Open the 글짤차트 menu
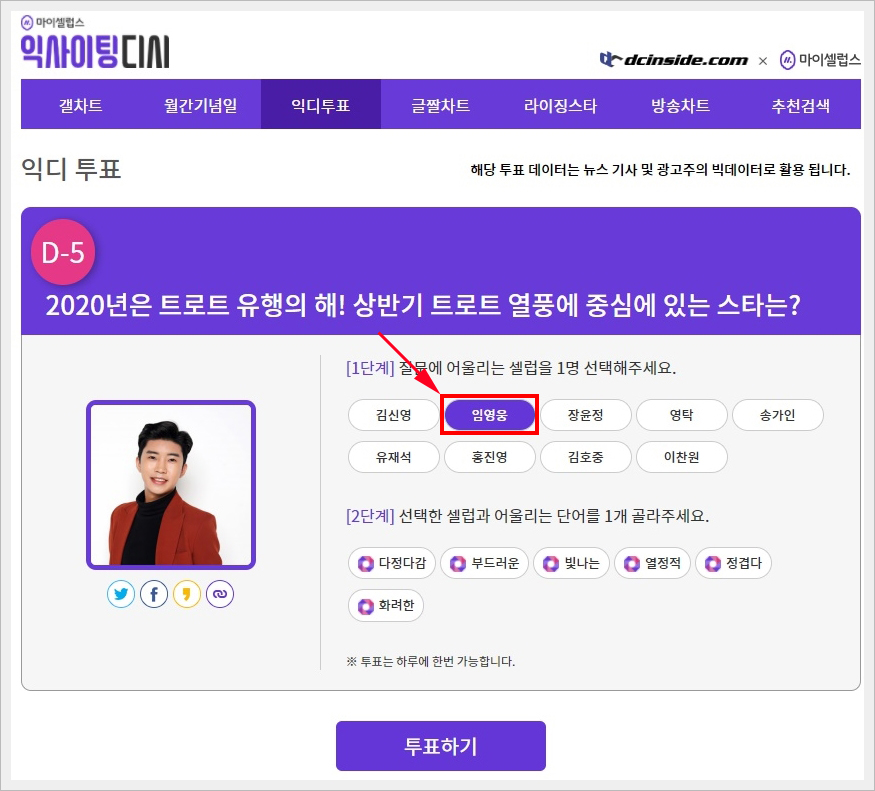The width and height of the screenshot is (875, 791). (441, 105)
